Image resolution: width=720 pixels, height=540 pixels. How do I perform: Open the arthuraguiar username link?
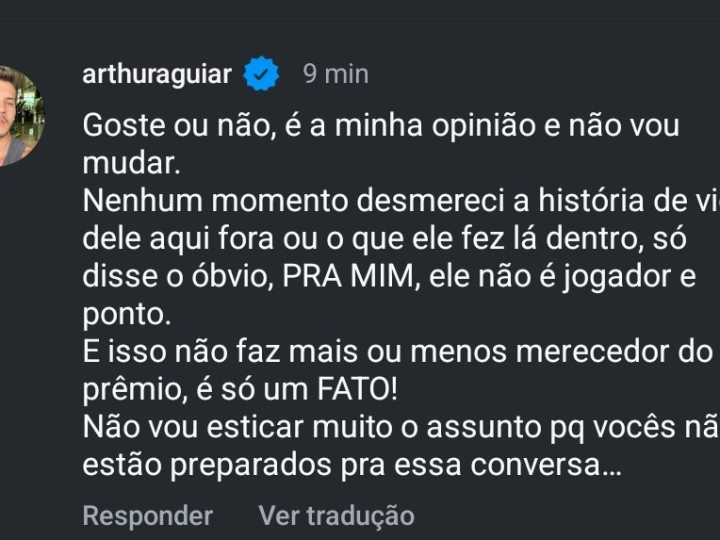coord(158,75)
